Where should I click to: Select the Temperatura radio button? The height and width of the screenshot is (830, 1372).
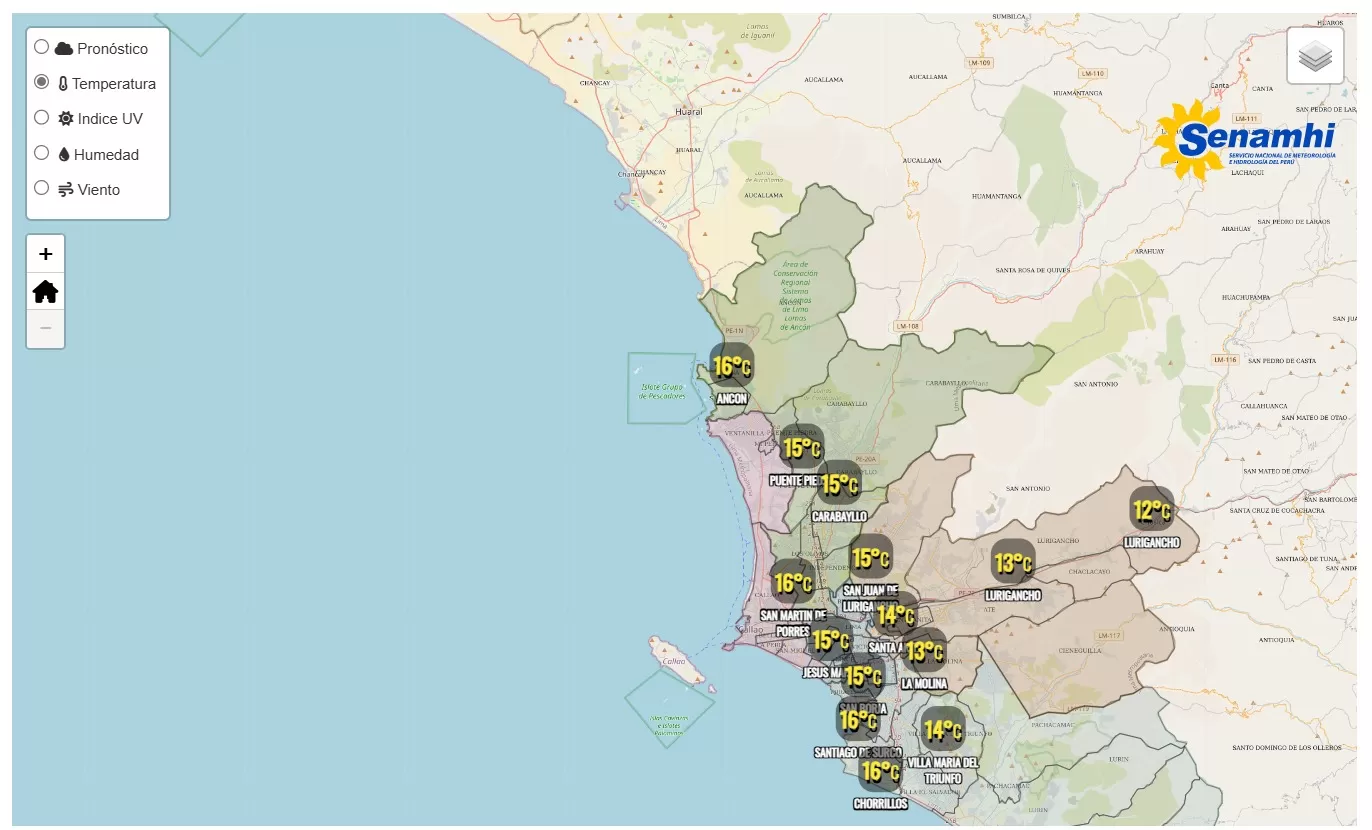(x=42, y=82)
